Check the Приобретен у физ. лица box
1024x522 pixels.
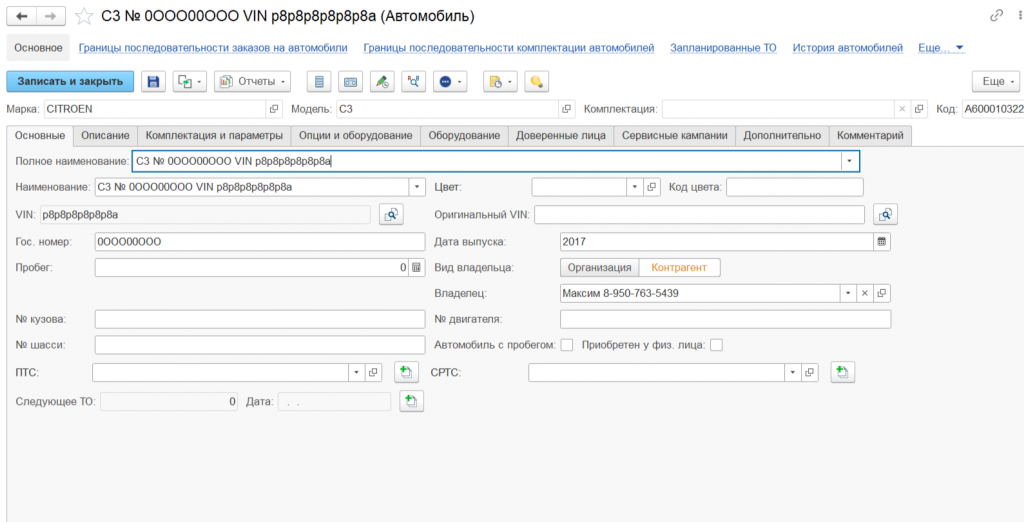[715, 345]
